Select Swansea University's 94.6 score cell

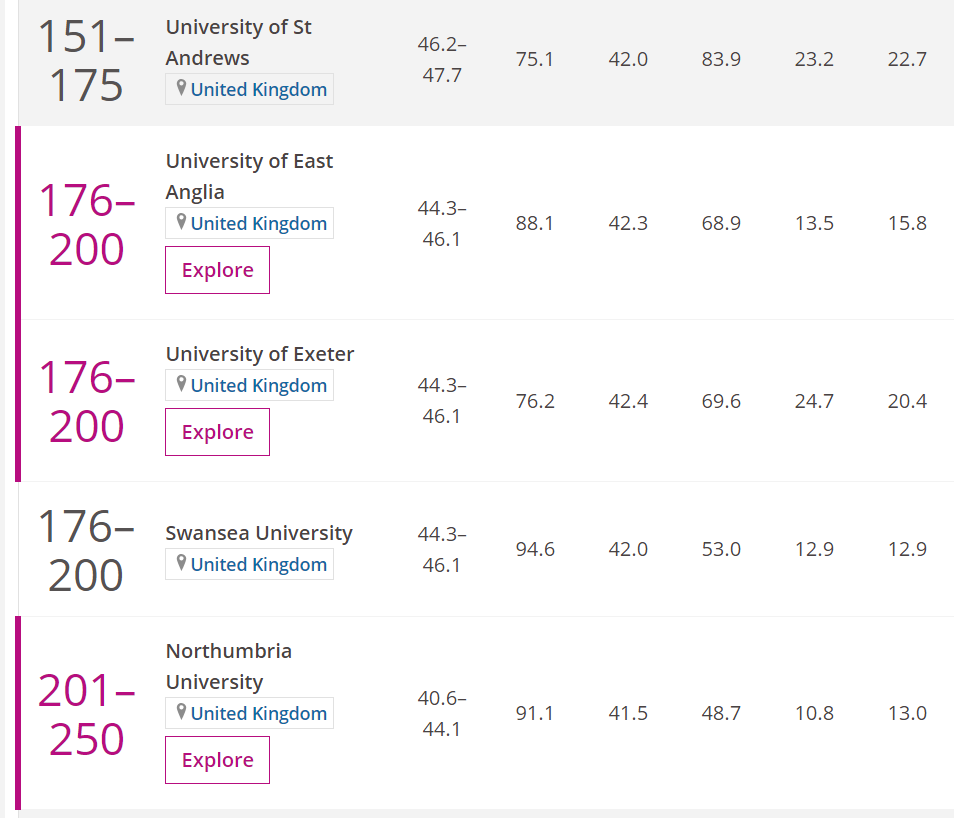point(535,550)
